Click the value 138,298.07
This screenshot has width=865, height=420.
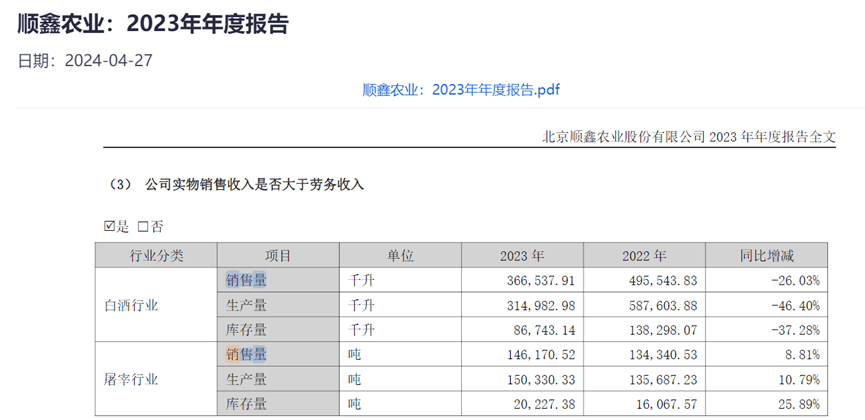click(x=663, y=331)
